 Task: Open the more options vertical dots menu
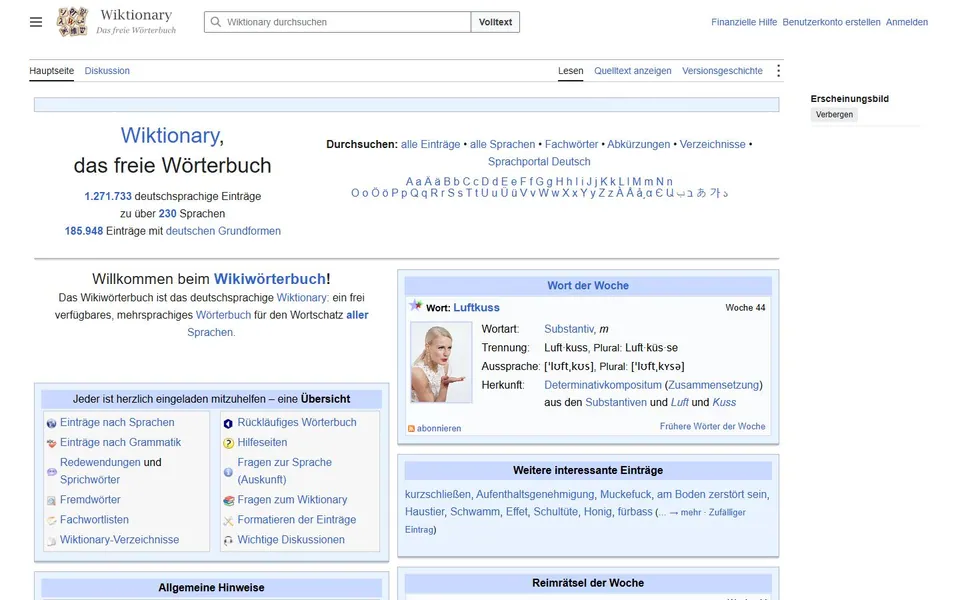(778, 71)
